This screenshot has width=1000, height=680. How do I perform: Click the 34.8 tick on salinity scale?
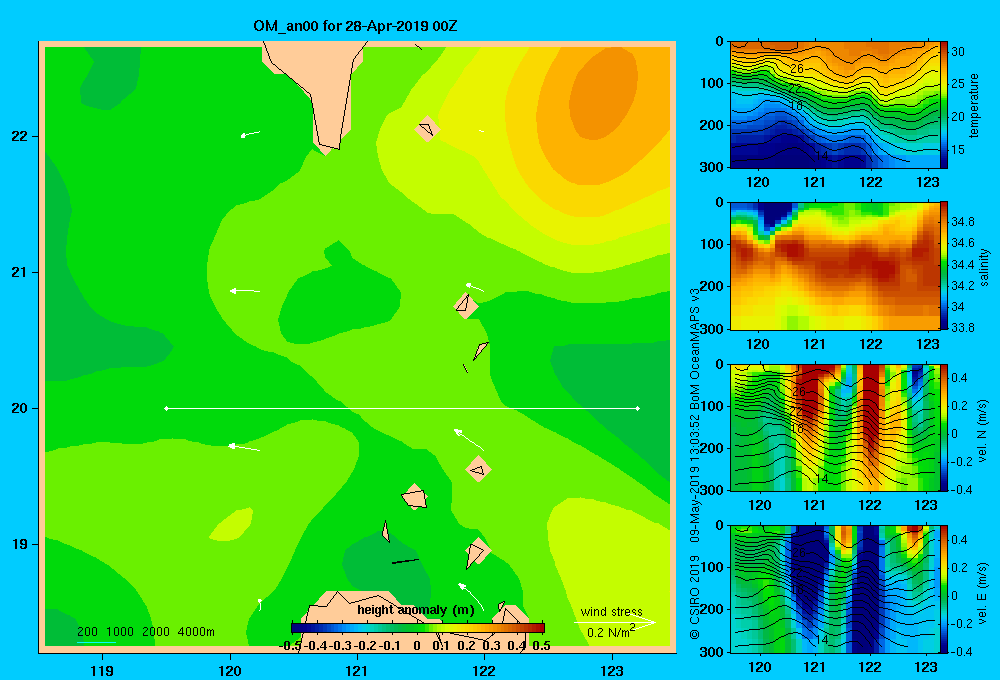[962, 221]
